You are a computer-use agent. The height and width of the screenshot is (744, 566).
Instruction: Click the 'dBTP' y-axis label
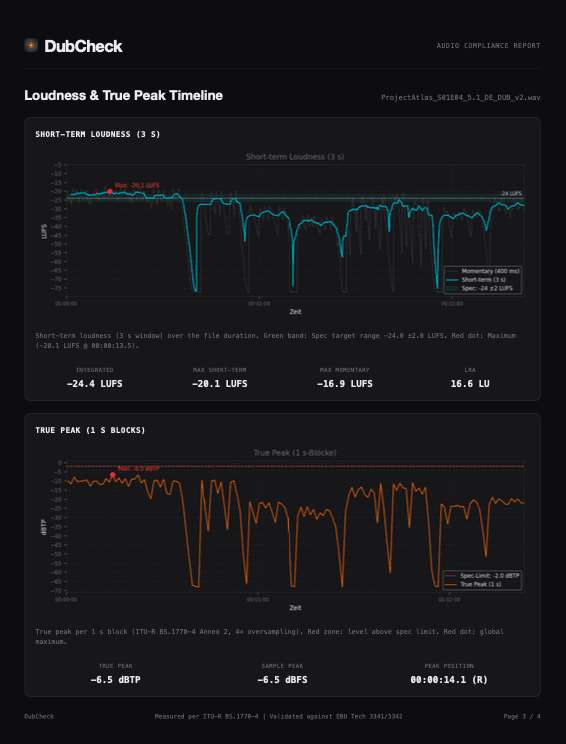point(44,527)
